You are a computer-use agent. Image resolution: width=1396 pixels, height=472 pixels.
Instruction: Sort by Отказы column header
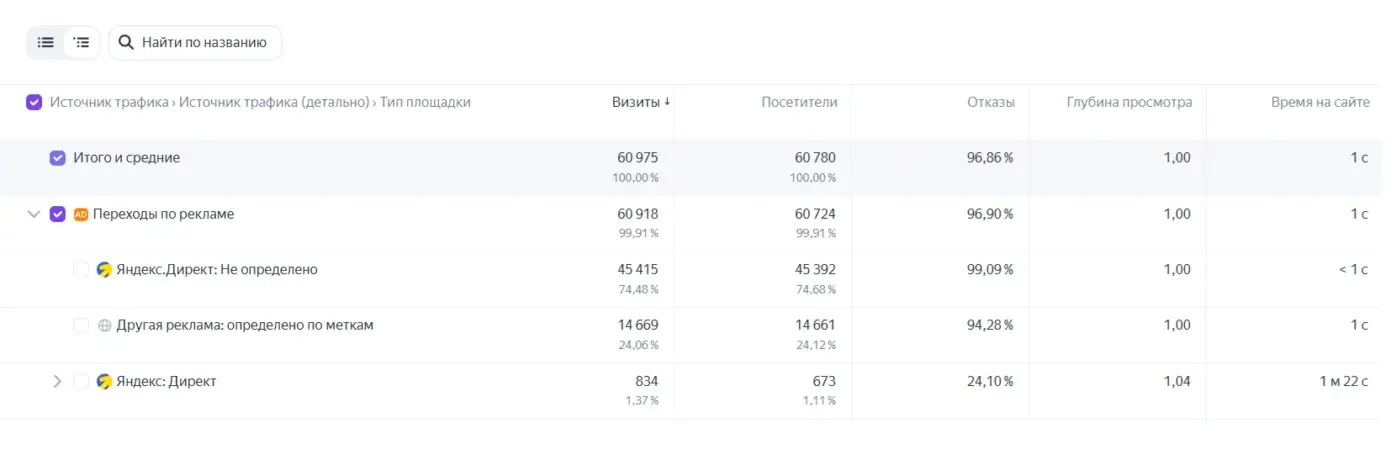991,102
